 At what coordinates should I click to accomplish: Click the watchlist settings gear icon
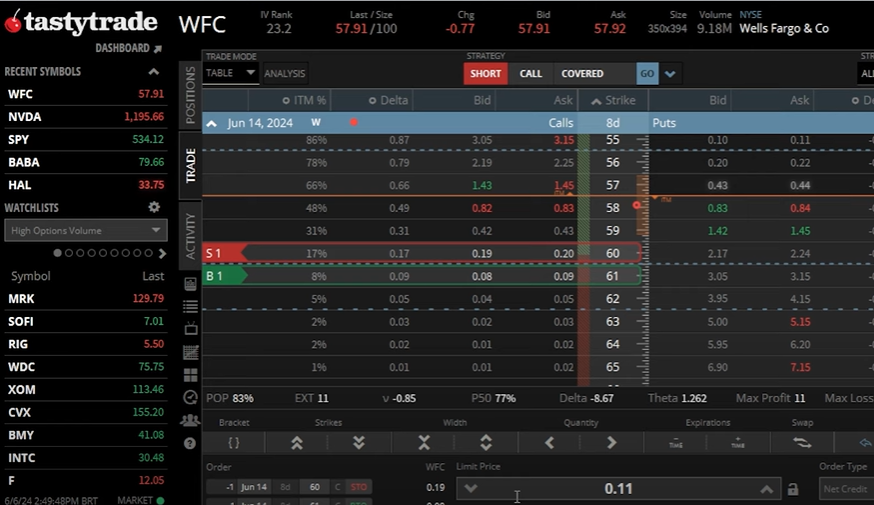pos(154,207)
